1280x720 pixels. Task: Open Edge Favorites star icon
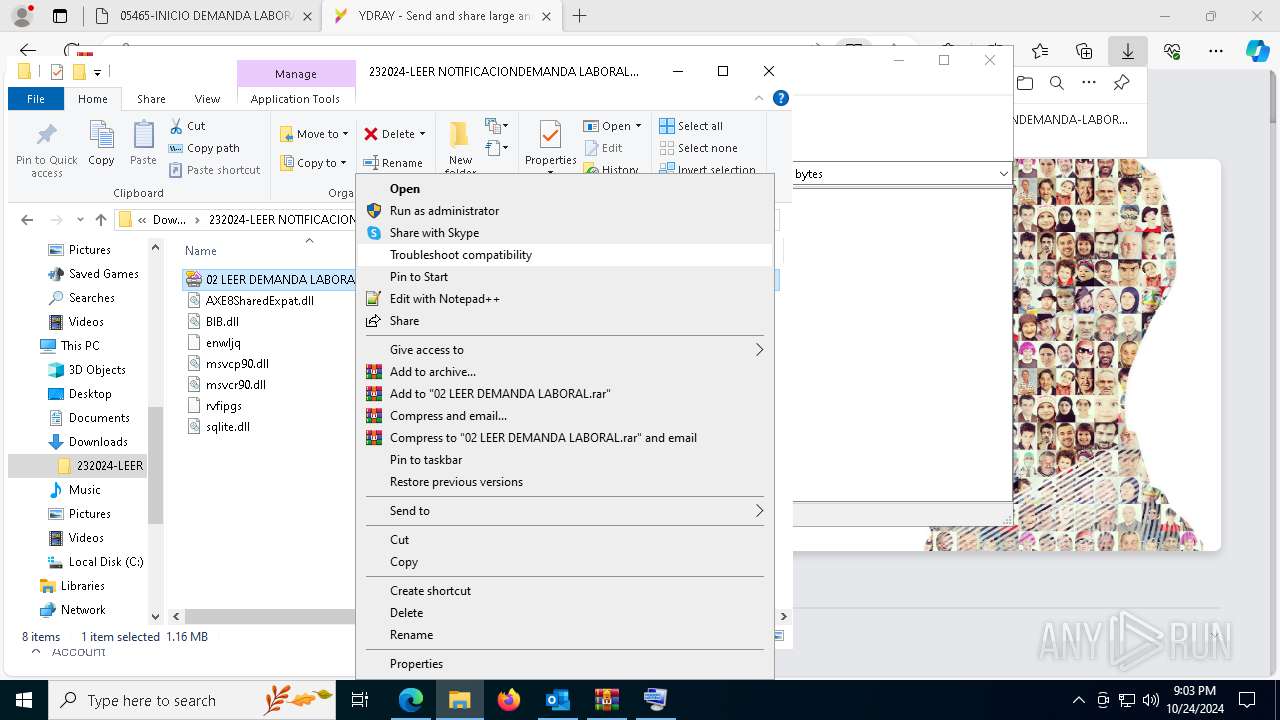pyautogui.click(x=1040, y=51)
